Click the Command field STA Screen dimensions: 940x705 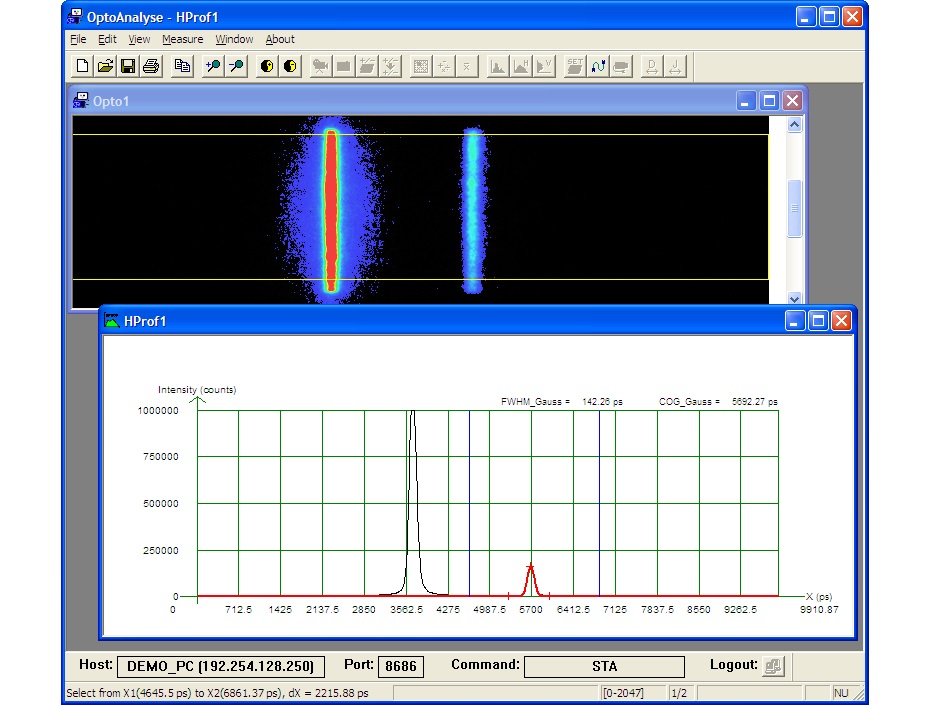[604, 666]
